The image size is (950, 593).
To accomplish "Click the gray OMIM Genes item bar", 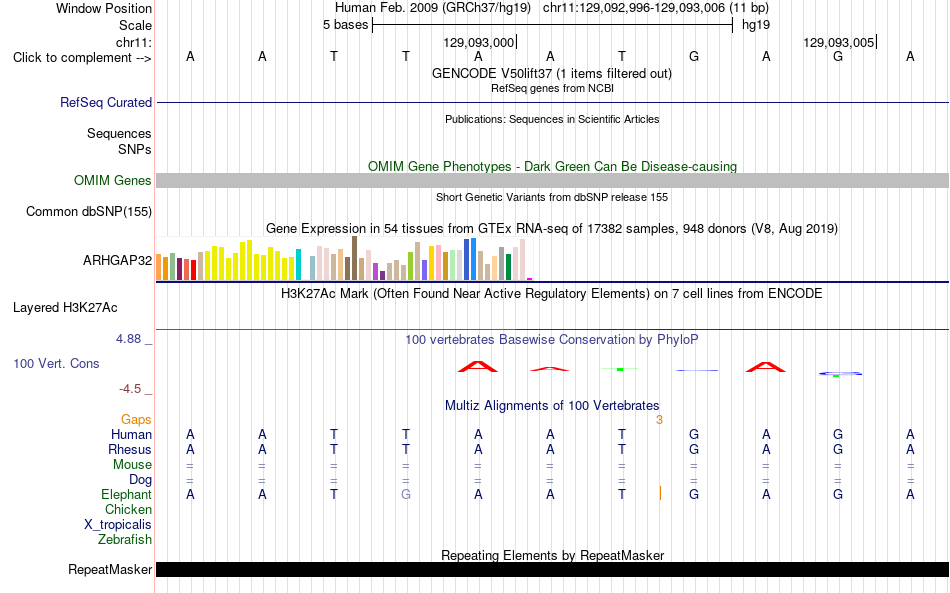I will point(552,181).
